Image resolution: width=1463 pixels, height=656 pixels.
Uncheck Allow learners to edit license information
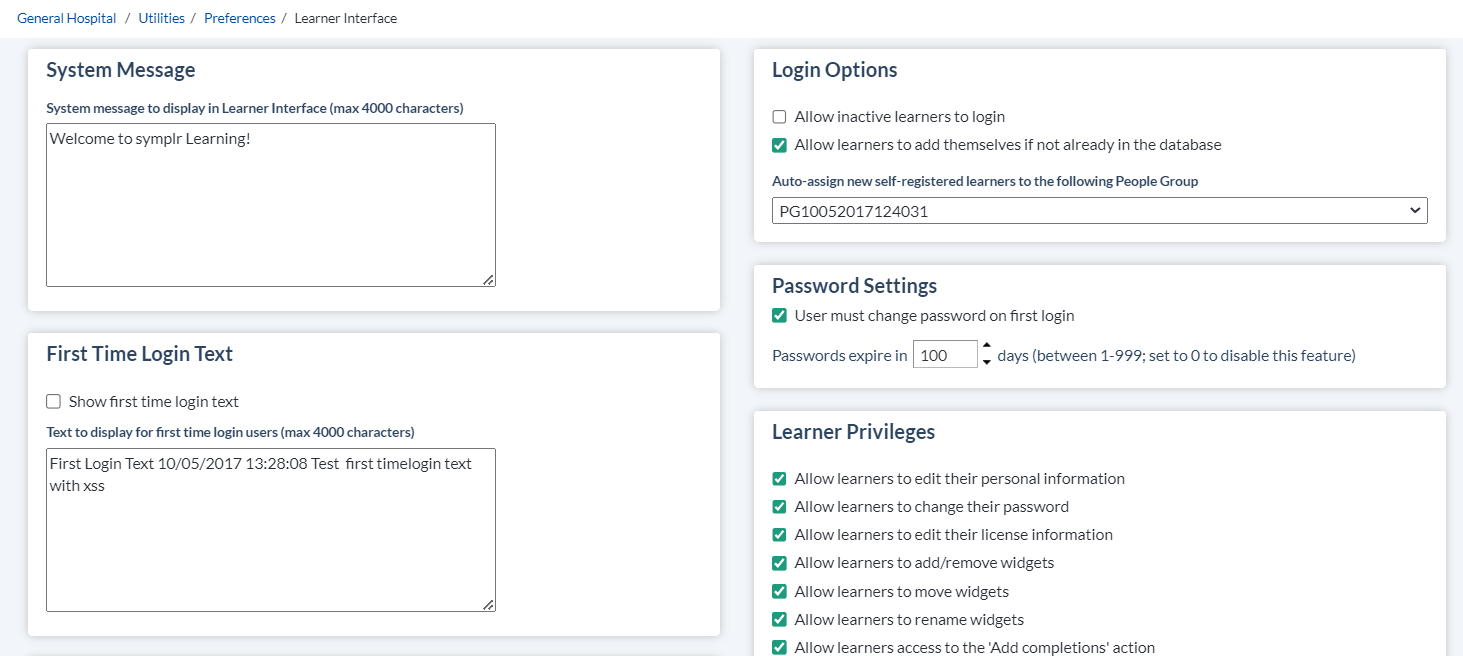point(780,535)
